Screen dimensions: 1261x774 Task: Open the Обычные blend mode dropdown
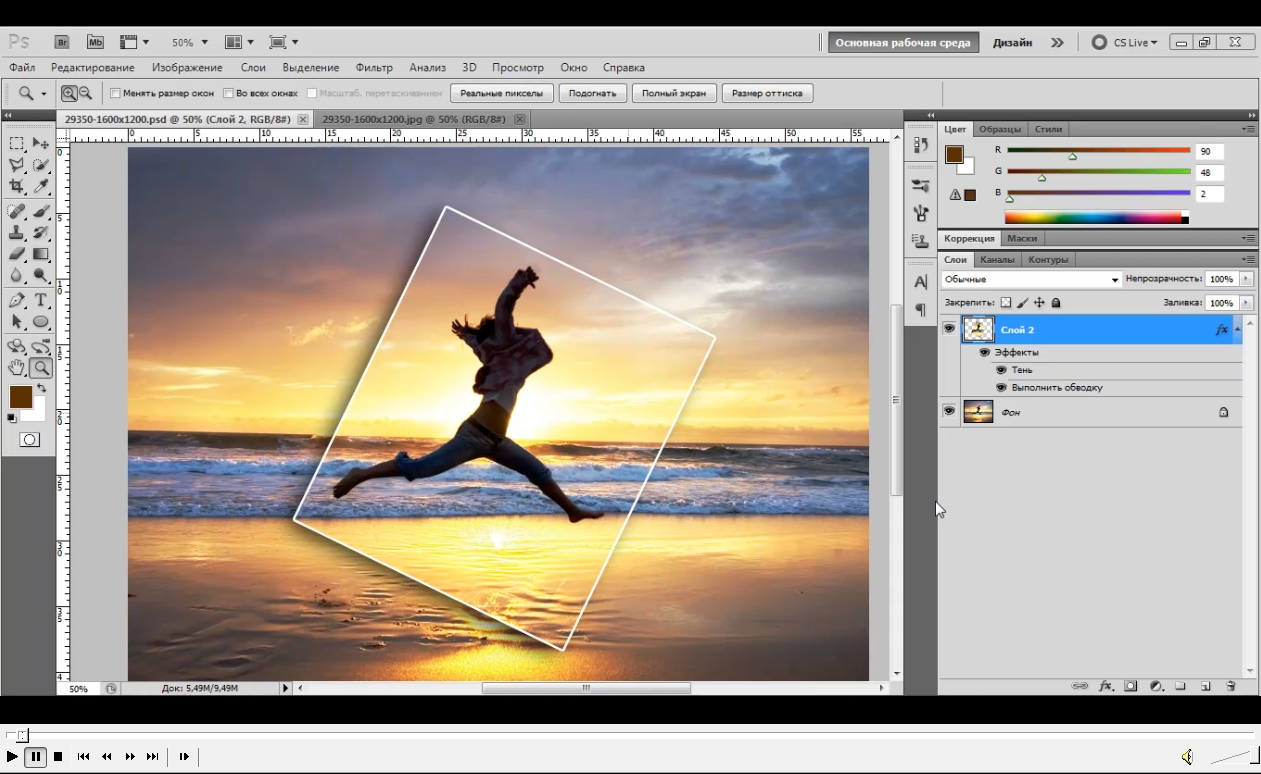(1031, 280)
